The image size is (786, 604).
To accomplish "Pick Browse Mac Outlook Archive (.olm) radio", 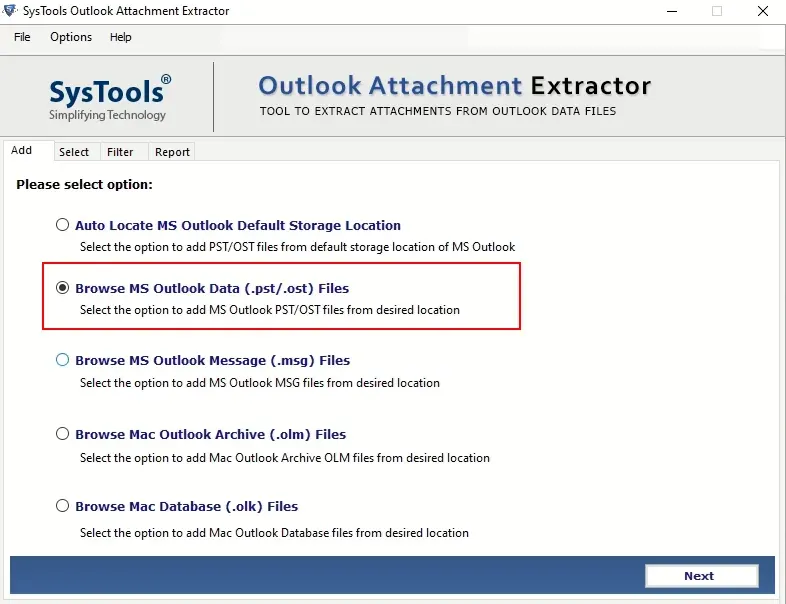I will pos(62,433).
